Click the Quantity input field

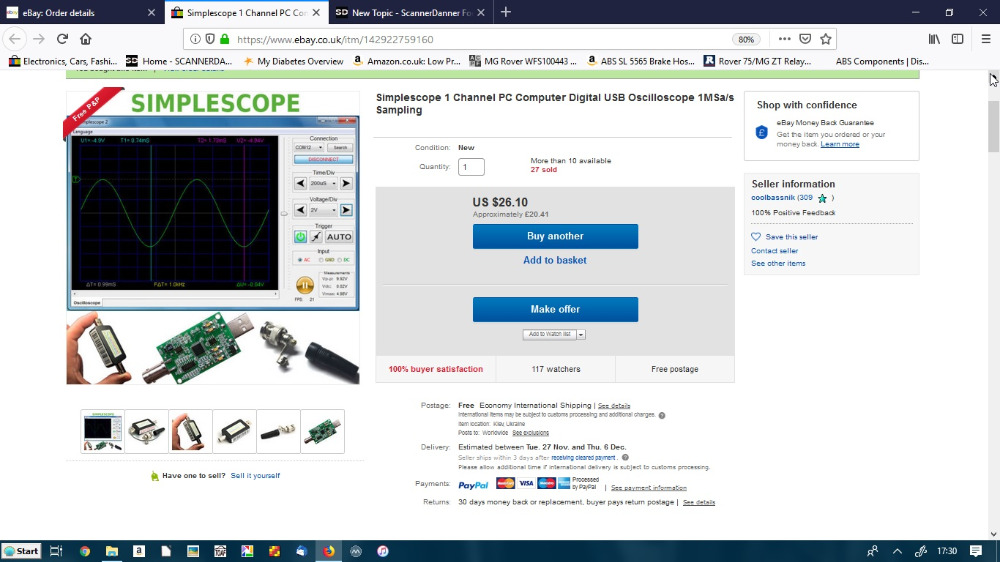(x=471, y=167)
